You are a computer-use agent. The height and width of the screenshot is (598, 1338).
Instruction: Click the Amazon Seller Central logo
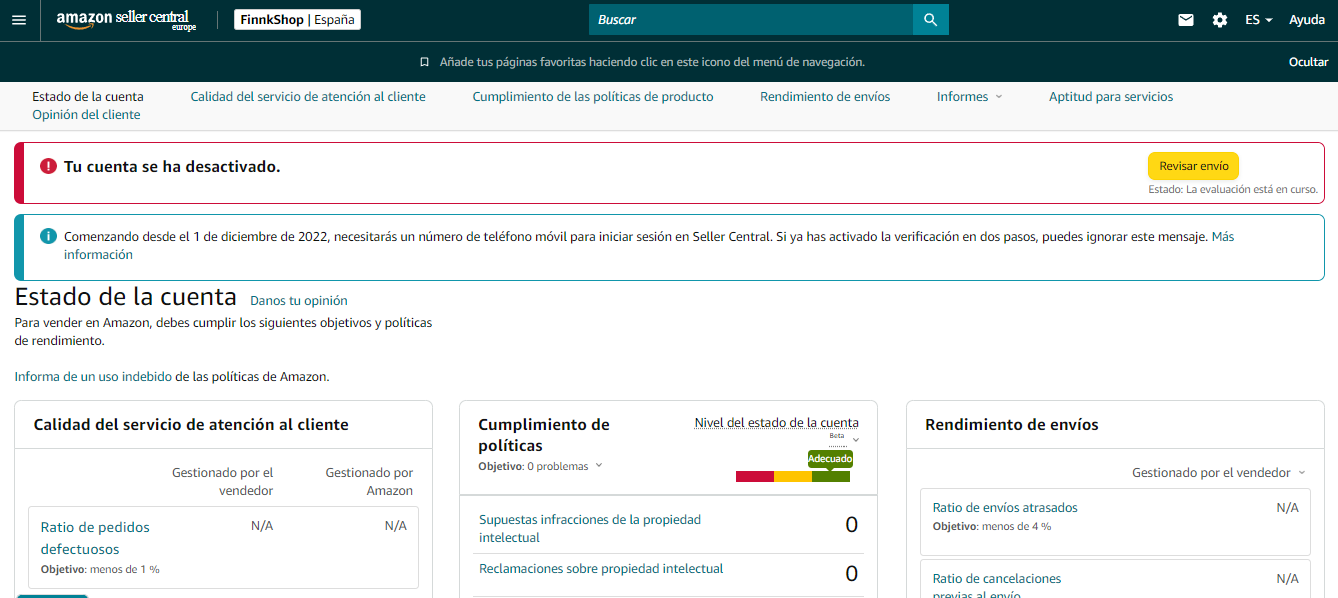pyautogui.click(x=126, y=20)
